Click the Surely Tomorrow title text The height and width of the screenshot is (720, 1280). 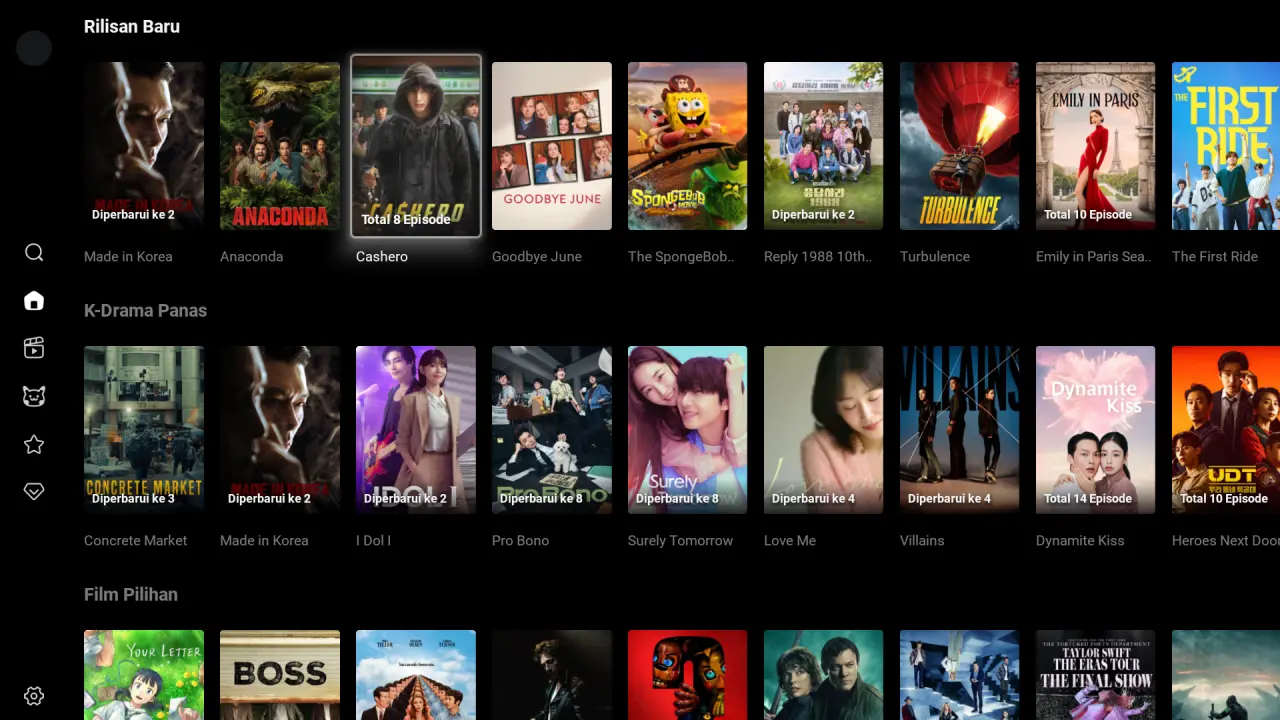[x=680, y=540]
